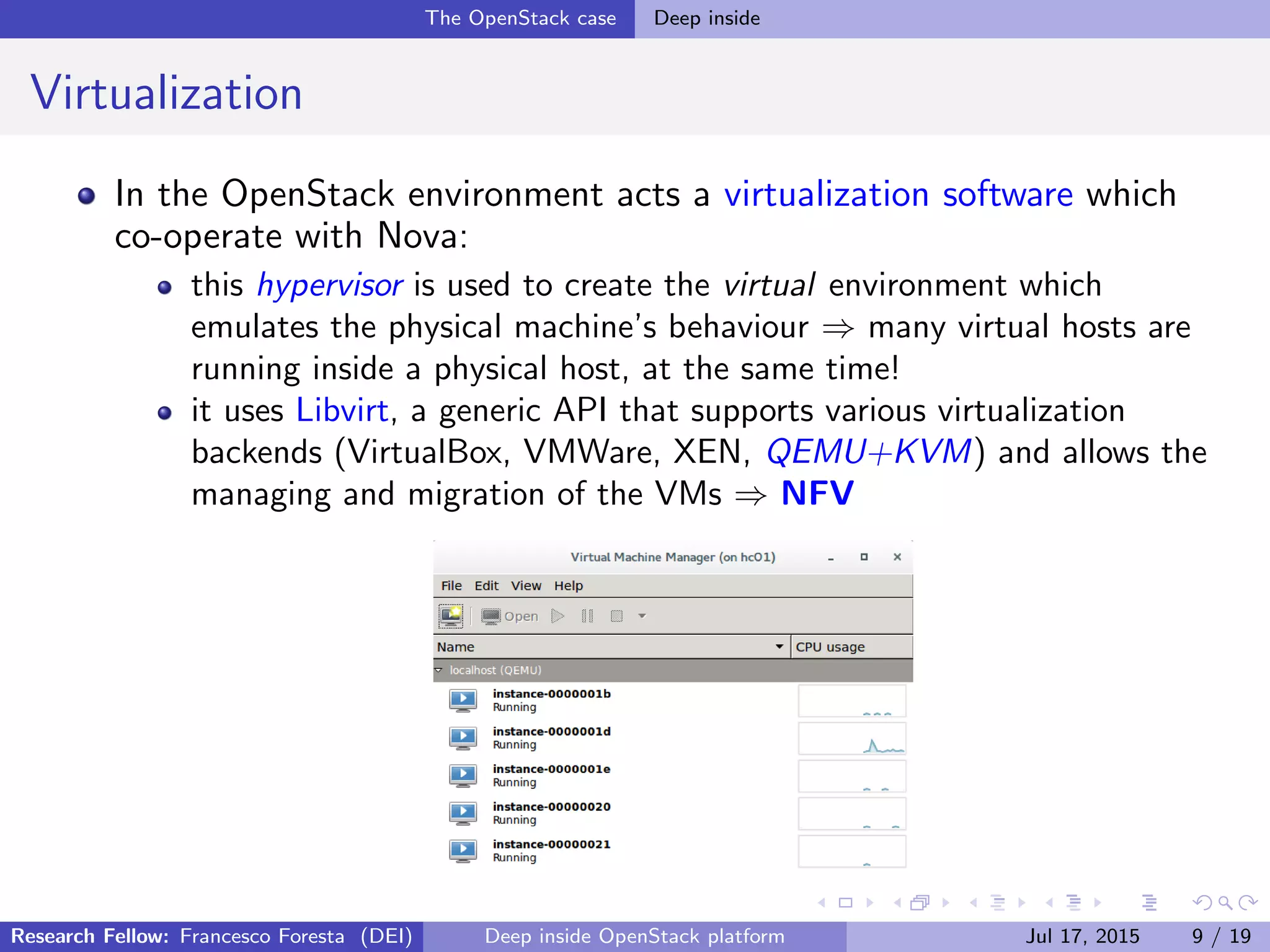Viewport: 1270px width, 952px height.
Task: Click the Shut down (stop) toolbar icon
Action: point(616,616)
